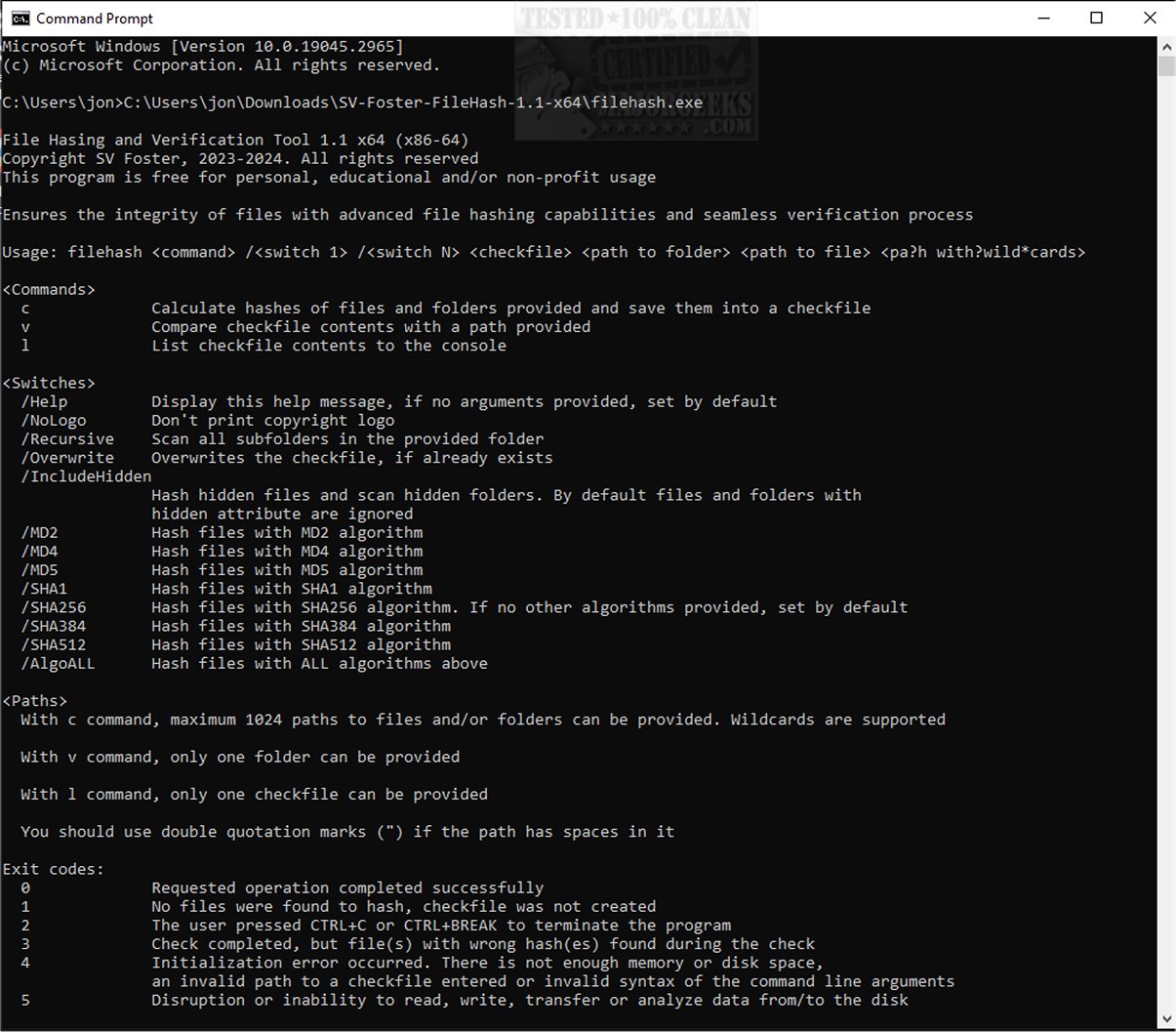Click the /Recursive switch text

point(67,439)
